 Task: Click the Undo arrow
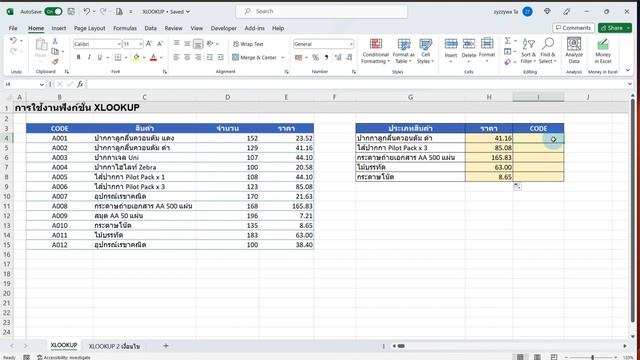[x=13, y=40]
